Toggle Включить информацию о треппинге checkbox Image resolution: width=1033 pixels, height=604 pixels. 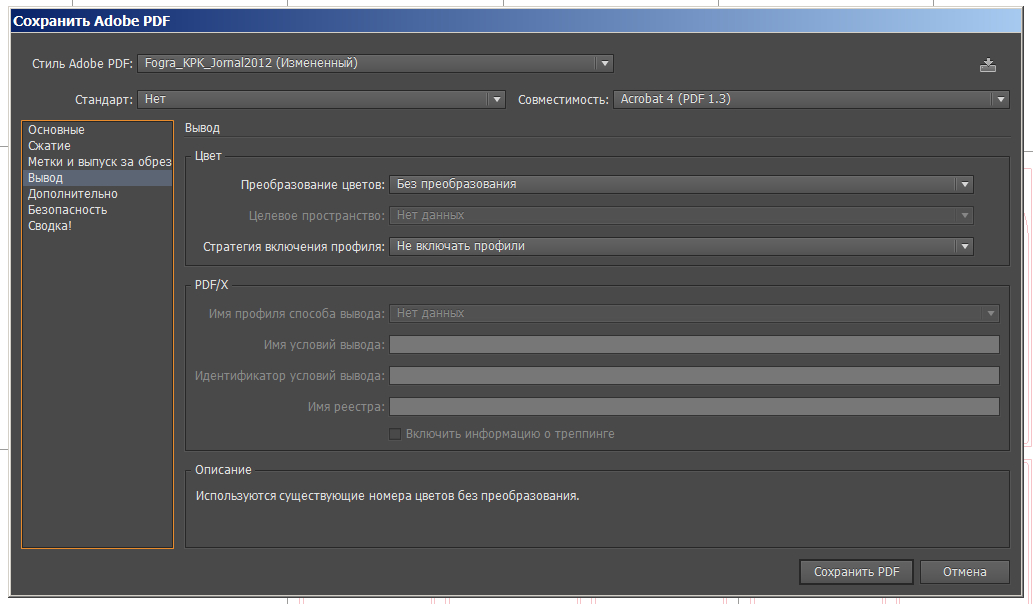pyautogui.click(x=395, y=434)
